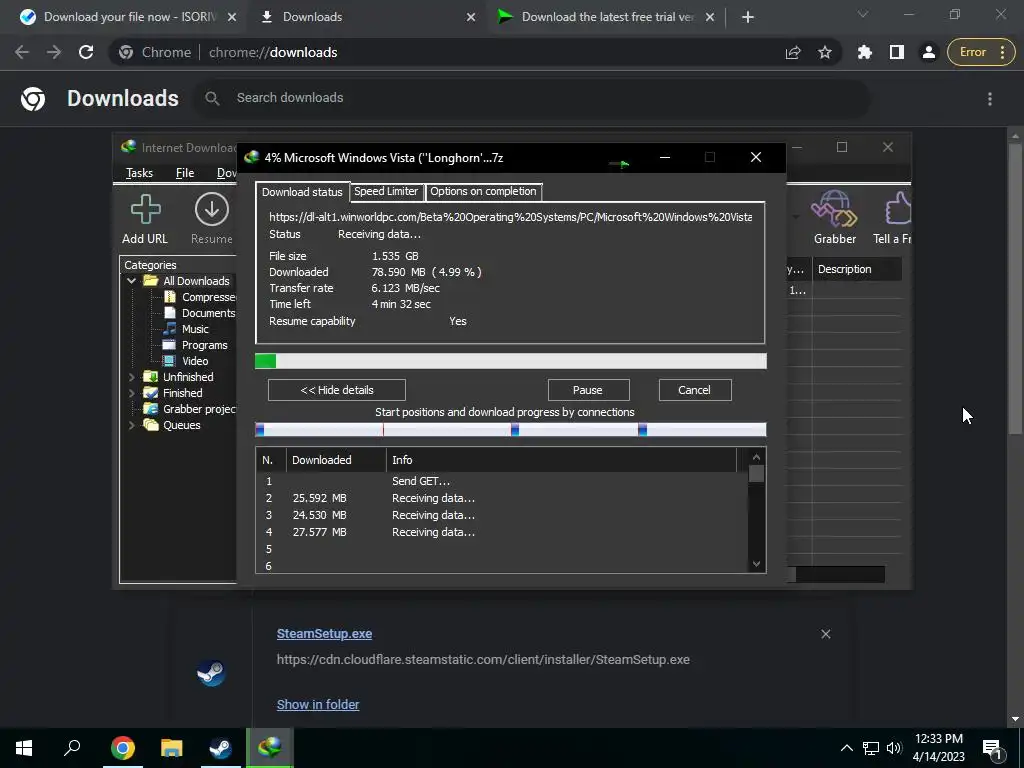The image size is (1024, 768).
Task: Select connection row 4 with 27.577 MB
Action: (502, 532)
